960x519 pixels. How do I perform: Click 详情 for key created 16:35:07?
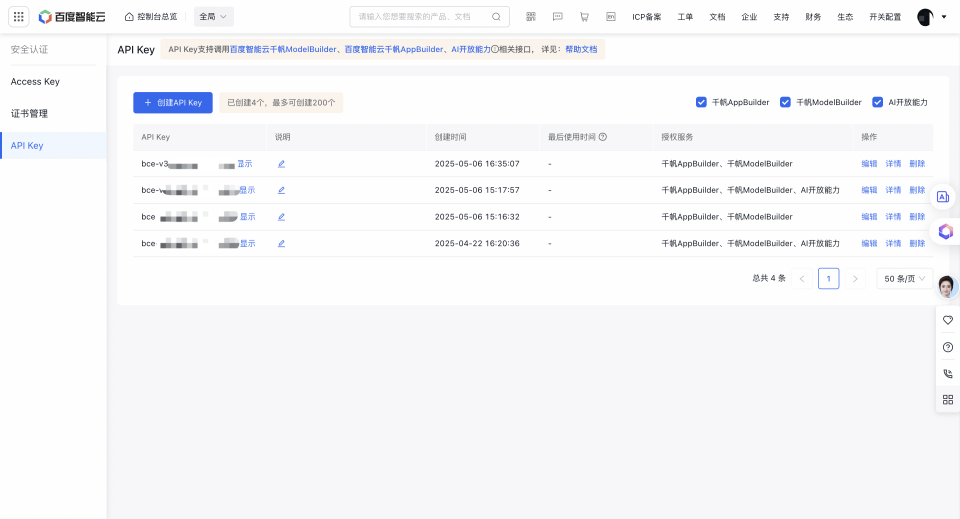tap(893, 163)
